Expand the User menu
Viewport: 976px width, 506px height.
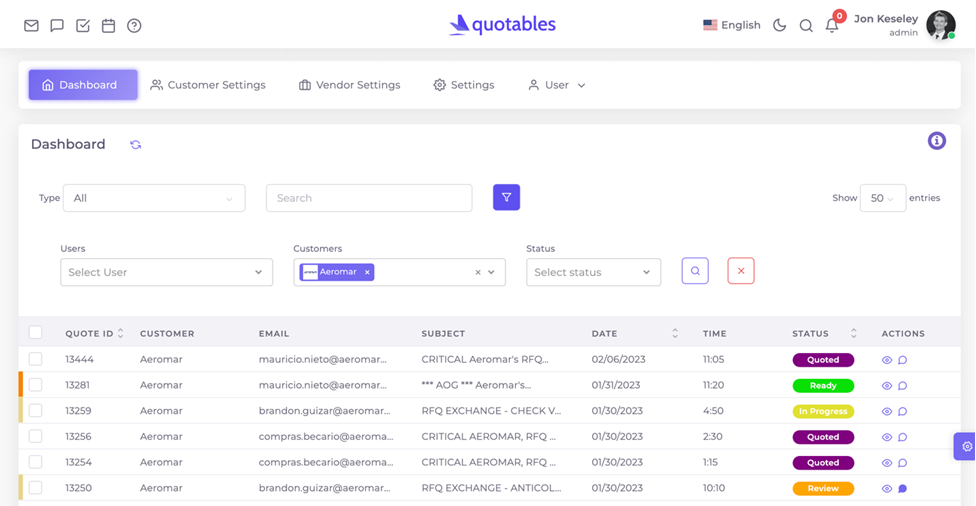(556, 85)
